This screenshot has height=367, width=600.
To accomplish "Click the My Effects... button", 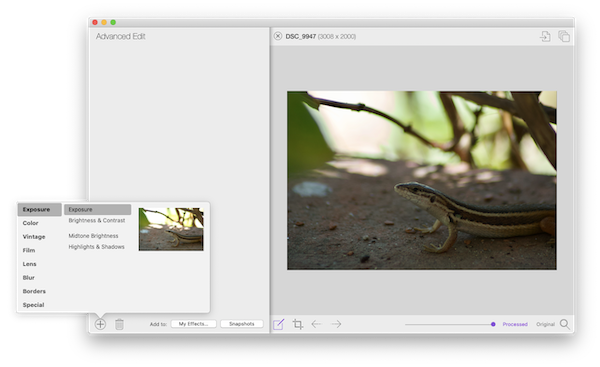I will pyautogui.click(x=194, y=324).
